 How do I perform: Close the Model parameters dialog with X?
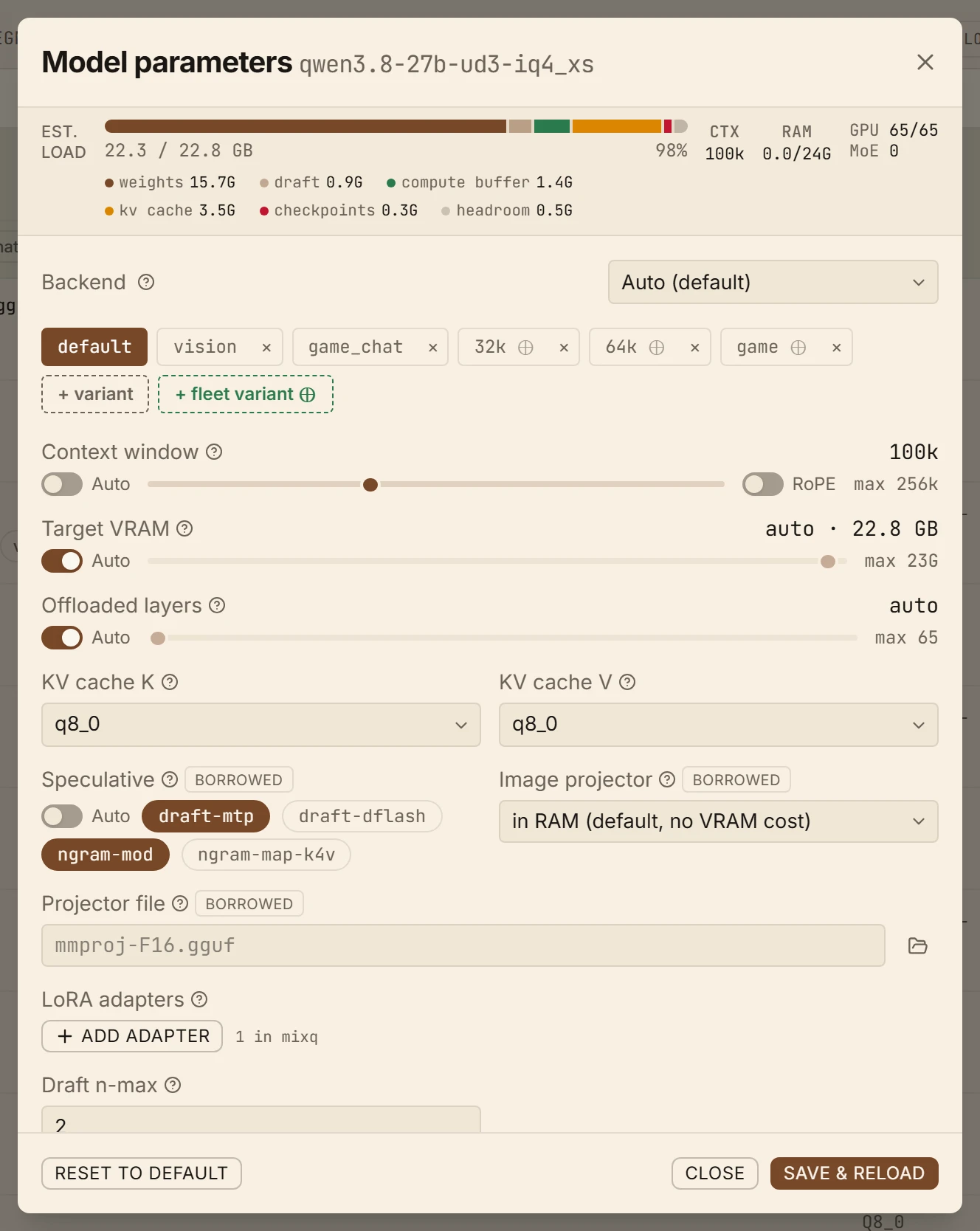925,62
